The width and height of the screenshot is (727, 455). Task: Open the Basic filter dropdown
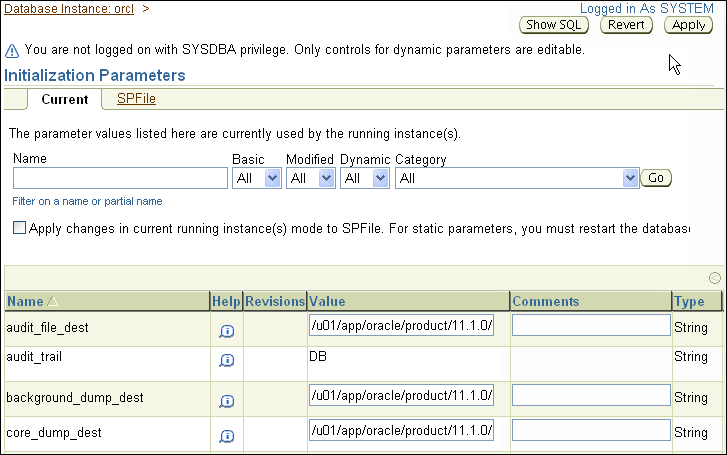point(257,178)
